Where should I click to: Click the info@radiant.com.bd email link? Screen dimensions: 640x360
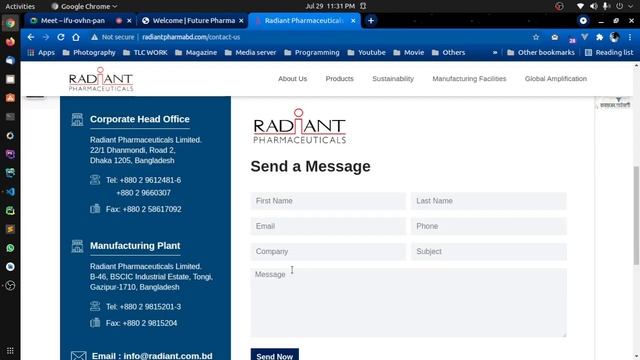[x=168, y=356]
